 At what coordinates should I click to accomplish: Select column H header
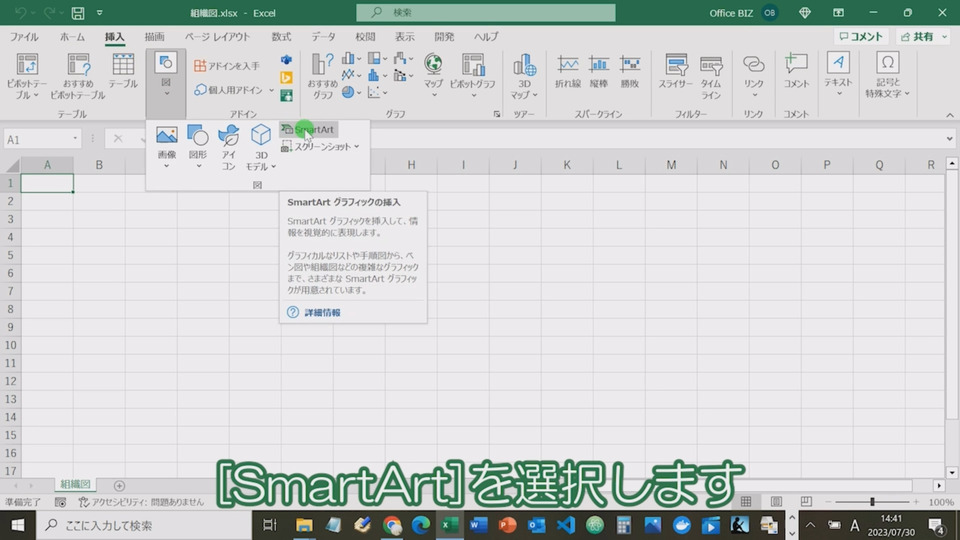(411, 165)
